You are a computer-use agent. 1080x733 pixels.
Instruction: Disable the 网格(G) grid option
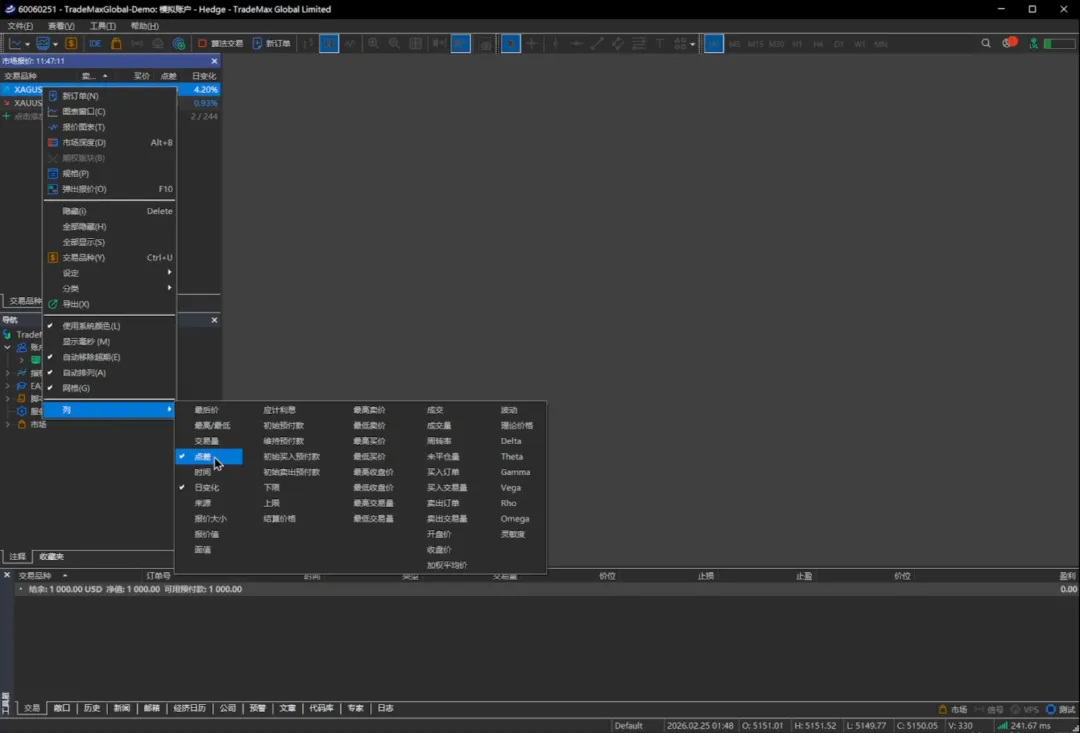pyautogui.click(x=76, y=388)
